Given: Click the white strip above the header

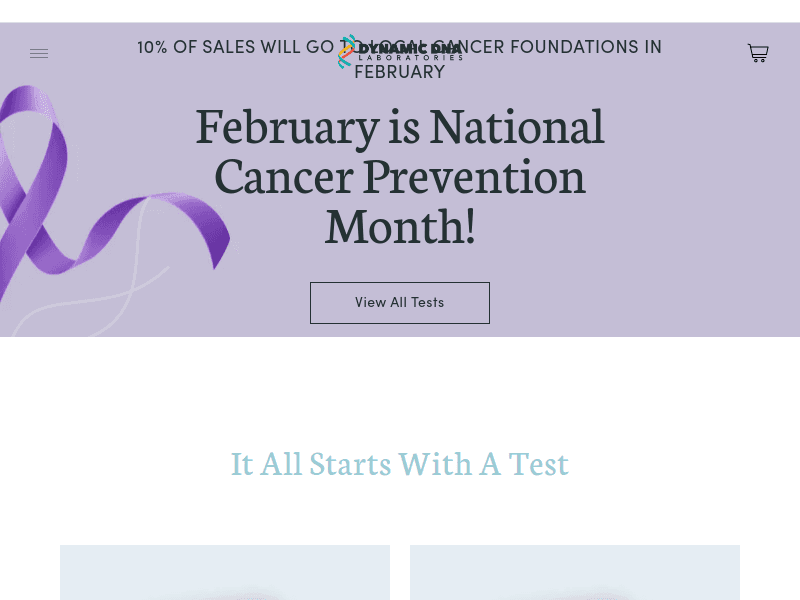Looking at the screenshot, I should pos(400,11).
